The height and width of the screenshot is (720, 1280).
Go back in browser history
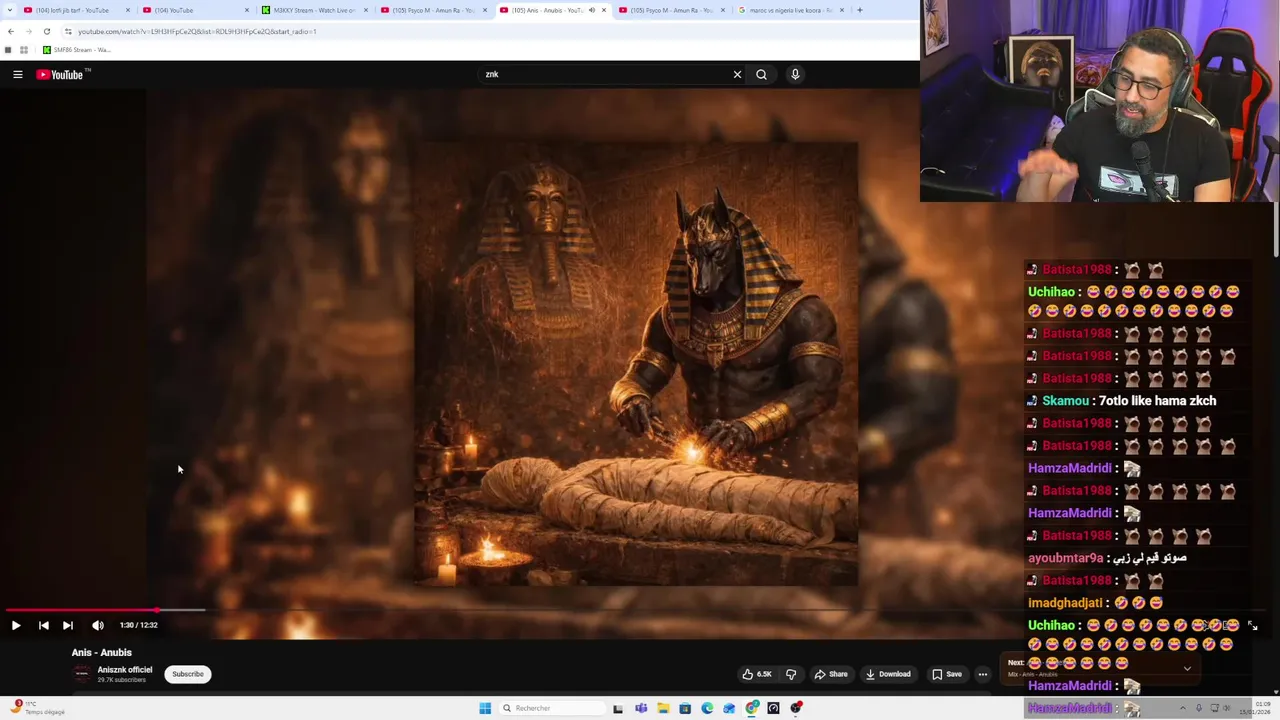click(10, 31)
